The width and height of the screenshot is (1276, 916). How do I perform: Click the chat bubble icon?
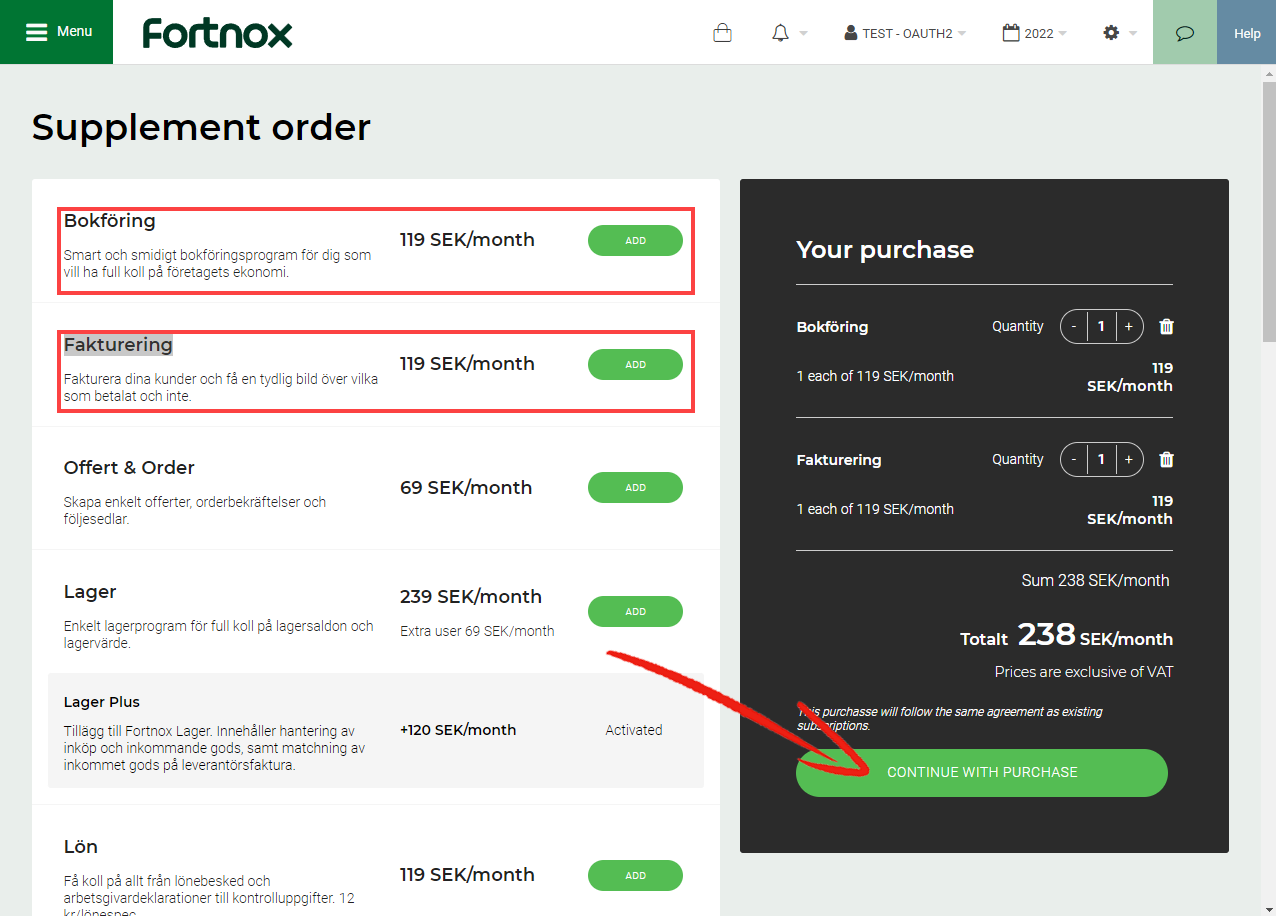tap(1184, 32)
